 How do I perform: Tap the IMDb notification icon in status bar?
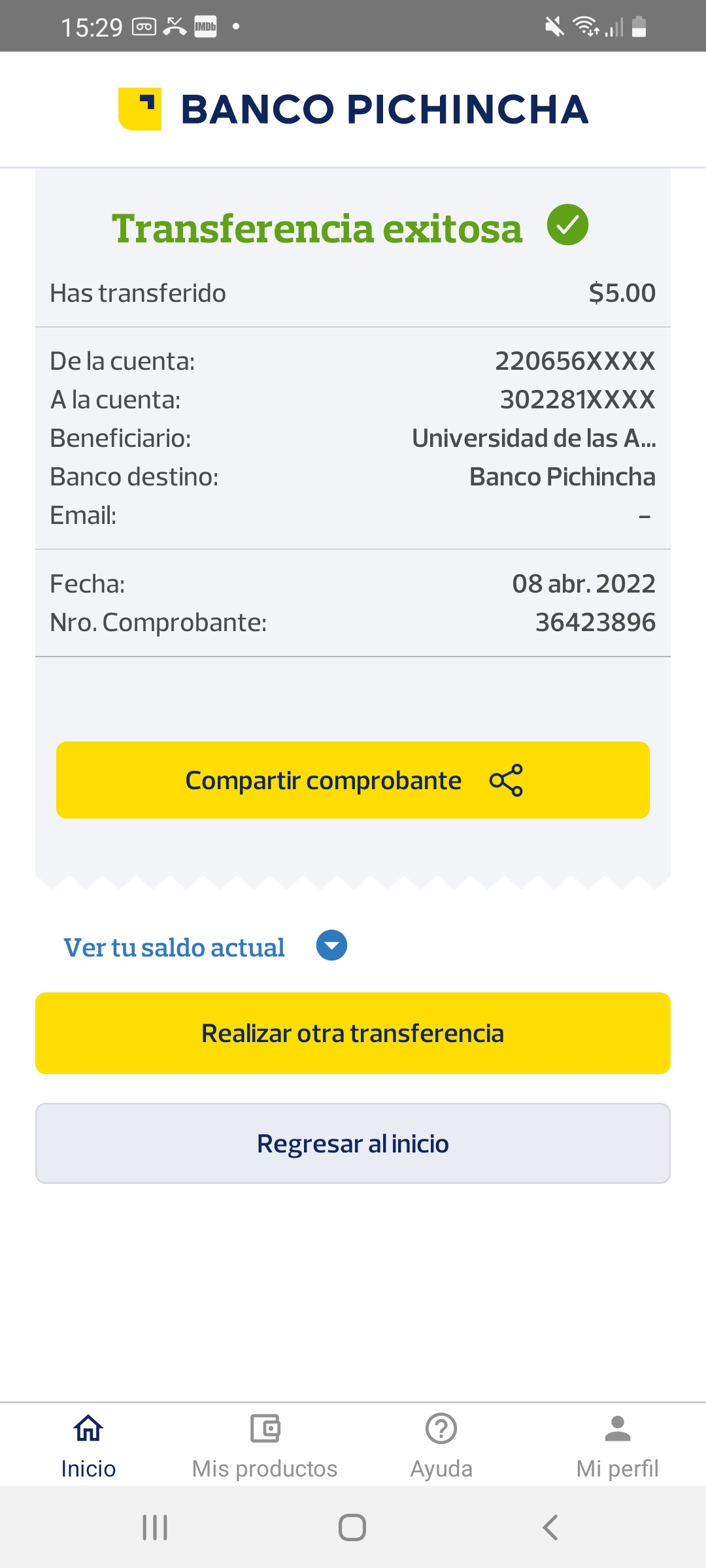pyautogui.click(x=205, y=27)
